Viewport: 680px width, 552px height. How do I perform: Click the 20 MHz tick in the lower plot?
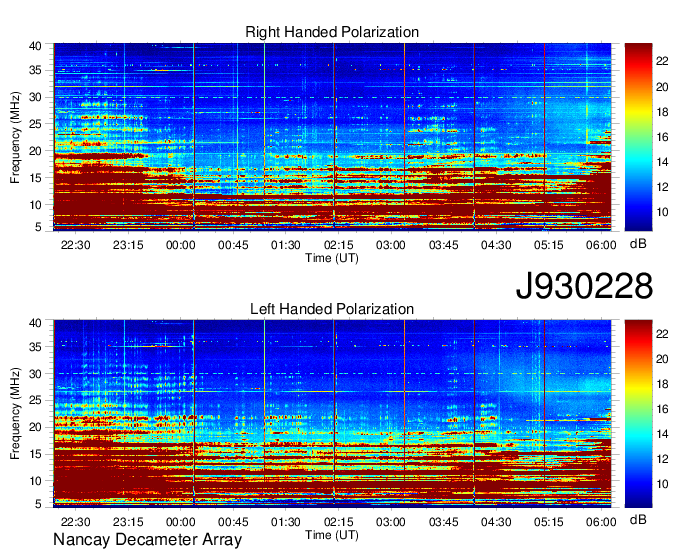pyautogui.click(x=35, y=427)
